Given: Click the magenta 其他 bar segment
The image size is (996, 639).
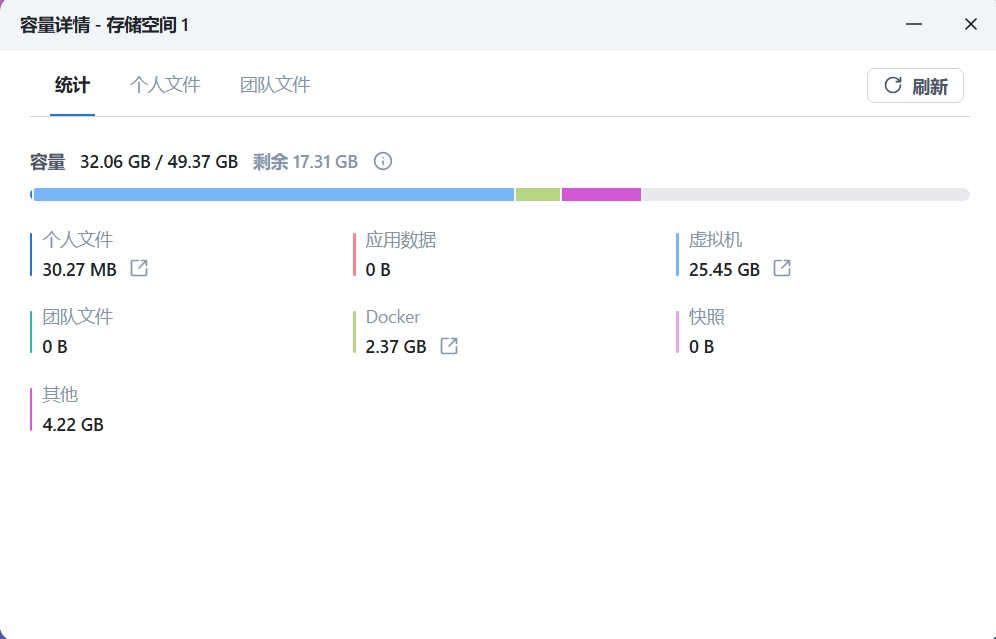Looking at the screenshot, I should point(601,194).
